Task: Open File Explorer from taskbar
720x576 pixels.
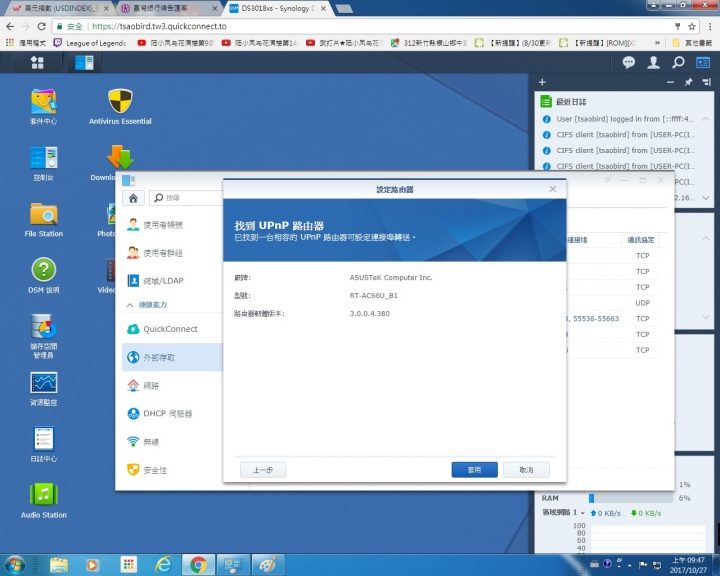Action: [59, 565]
